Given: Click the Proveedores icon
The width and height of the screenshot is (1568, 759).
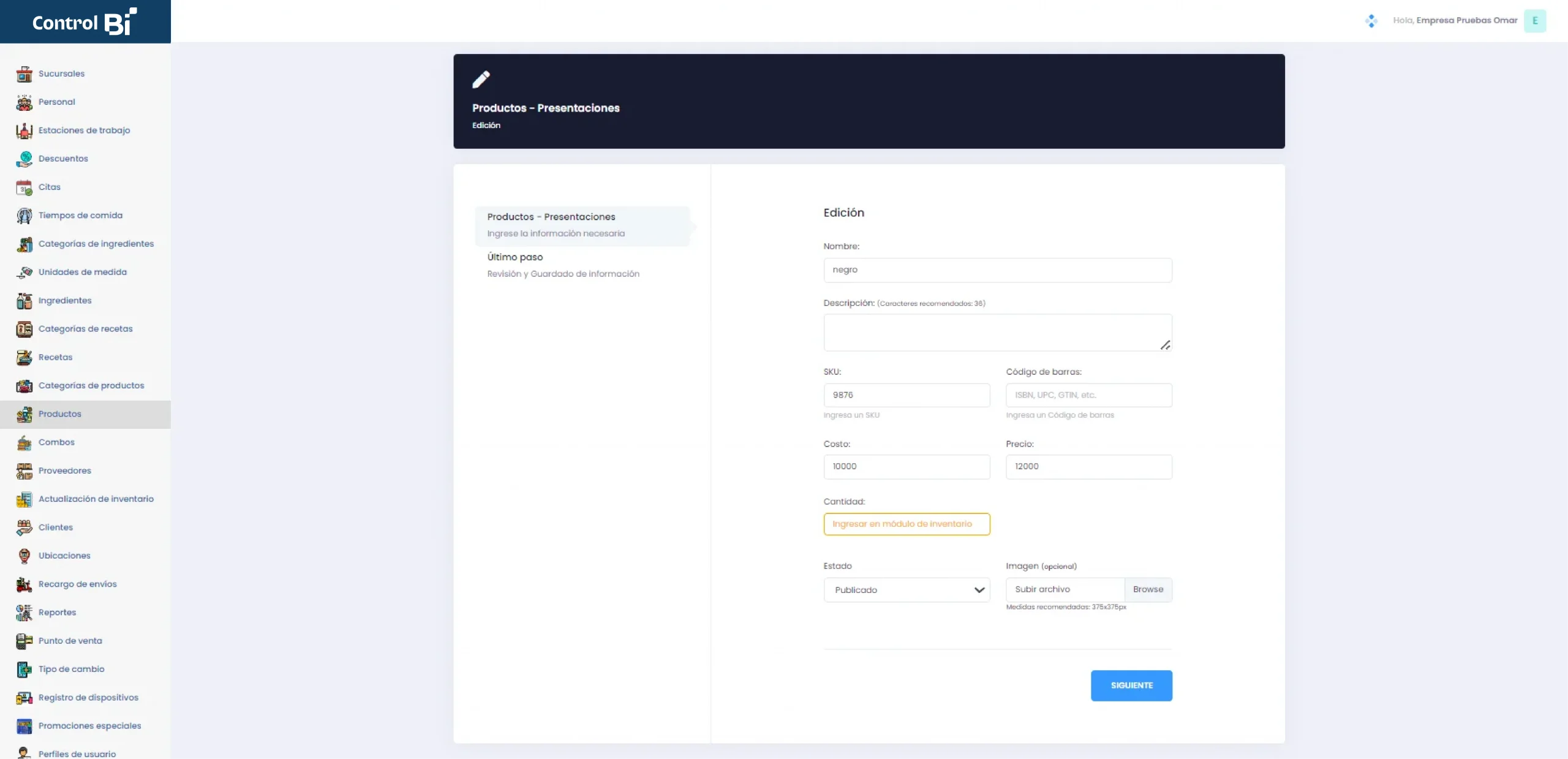Looking at the screenshot, I should coord(24,471).
